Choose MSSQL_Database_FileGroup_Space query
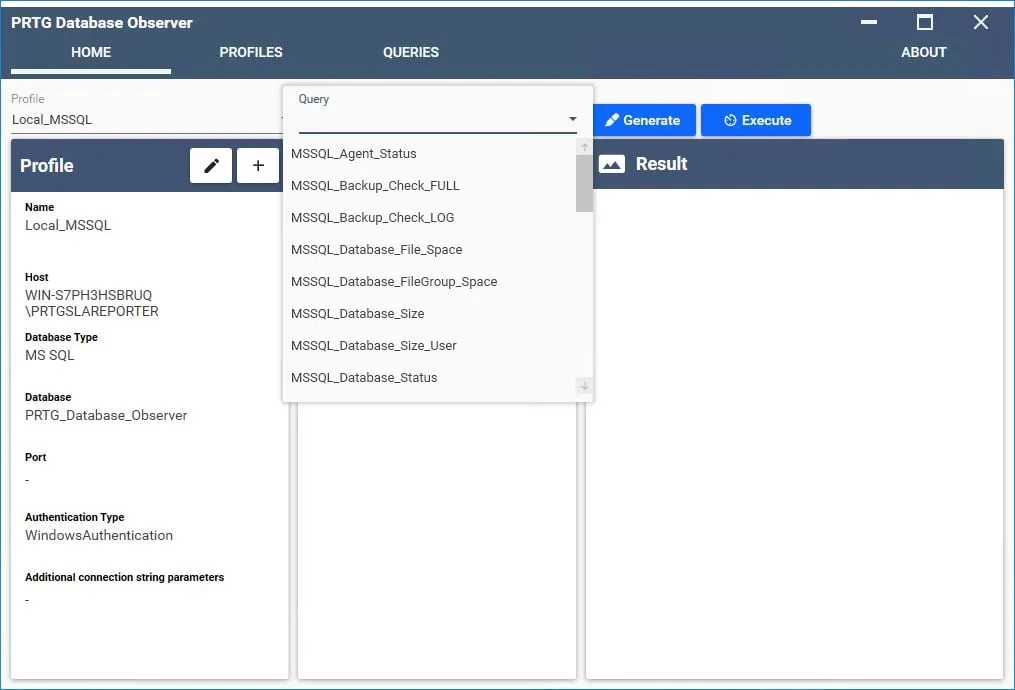The height and width of the screenshot is (690, 1015). point(429,282)
